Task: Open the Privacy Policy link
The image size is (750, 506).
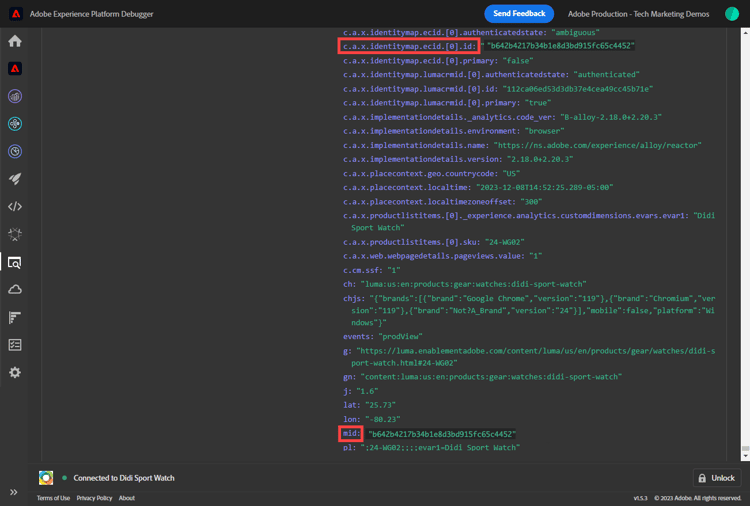Action: [94, 498]
